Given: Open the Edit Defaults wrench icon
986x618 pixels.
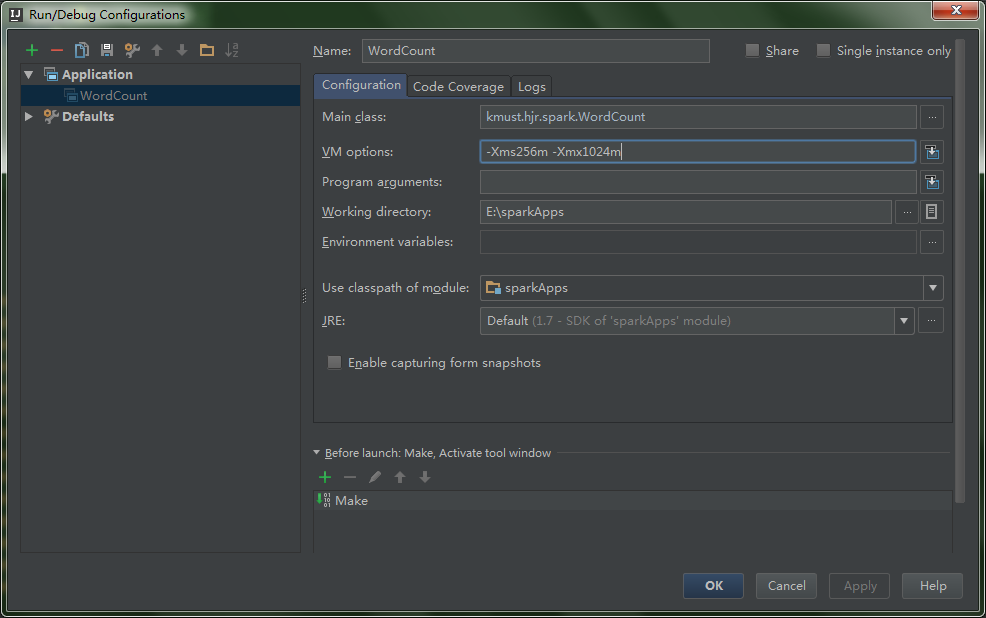Looking at the screenshot, I should pyautogui.click(x=131, y=49).
